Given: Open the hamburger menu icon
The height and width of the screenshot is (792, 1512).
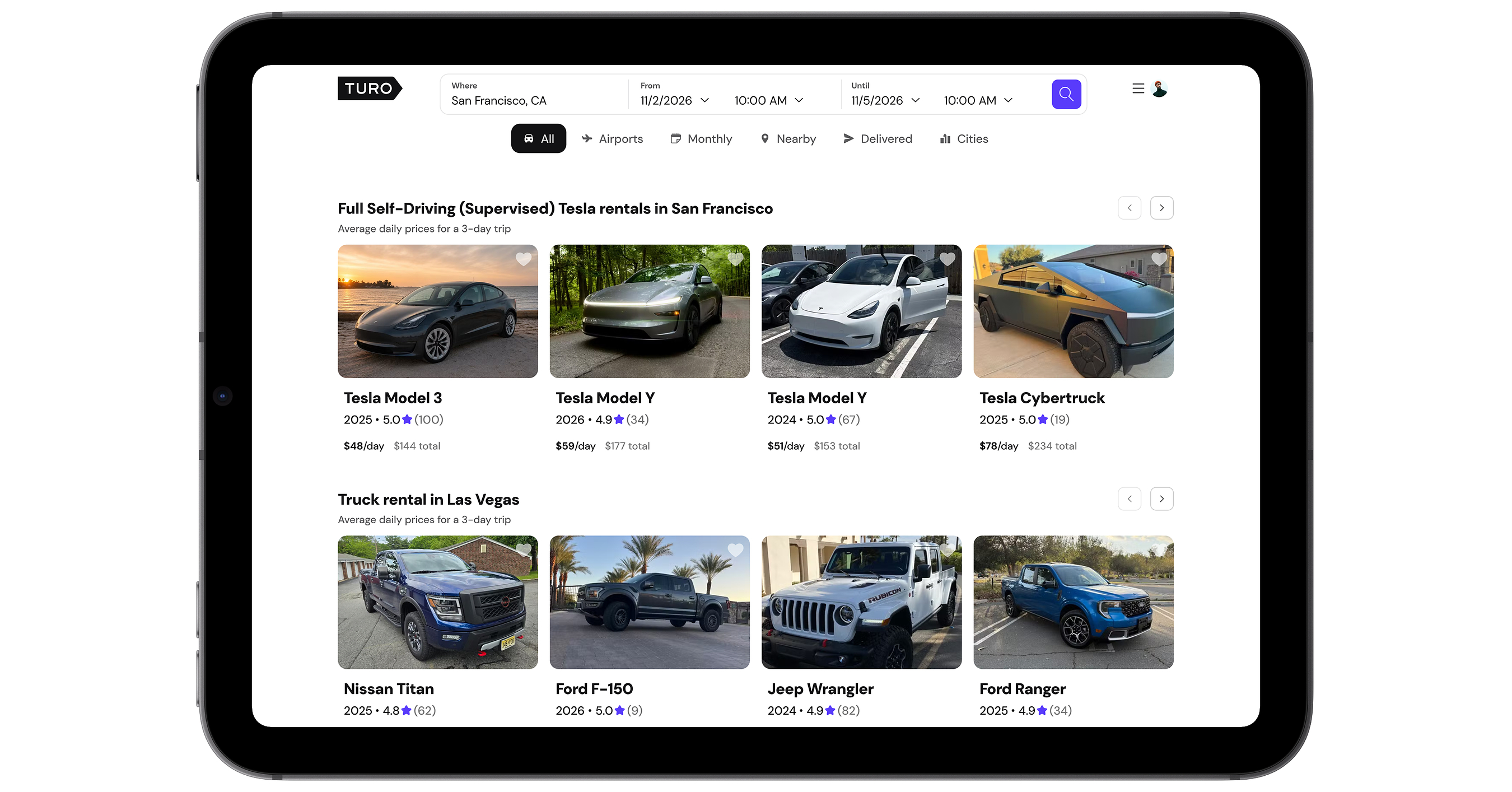Looking at the screenshot, I should (1137, 88).
